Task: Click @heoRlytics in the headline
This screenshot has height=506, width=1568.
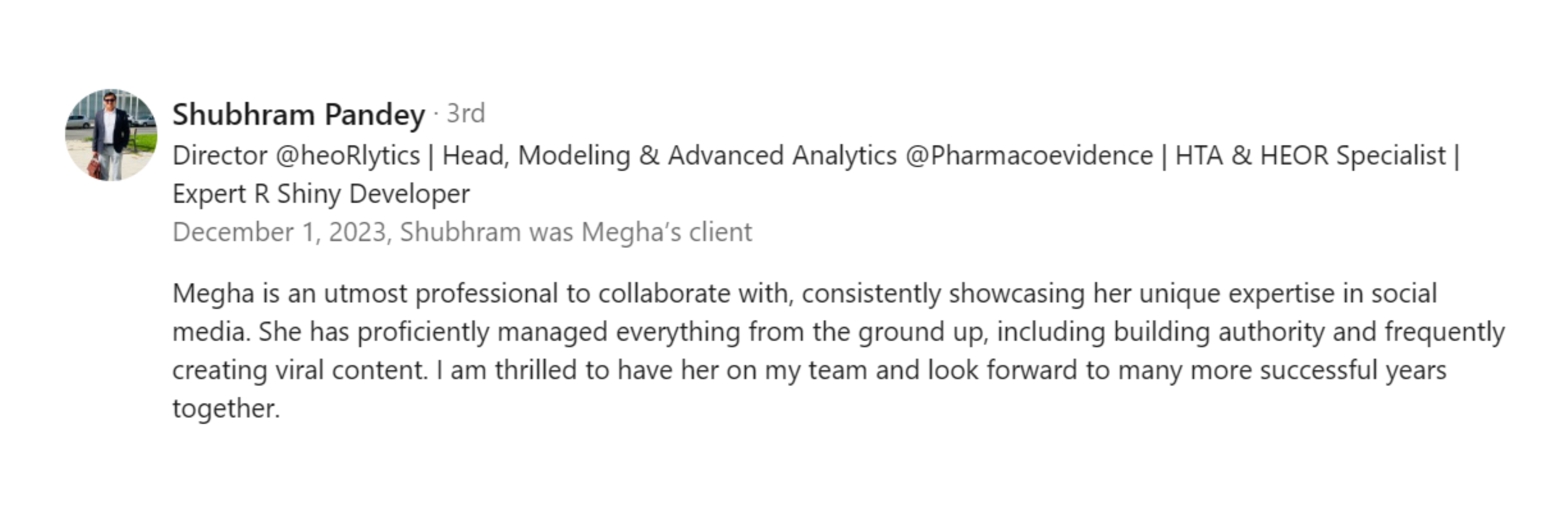Action: (347, 156)
